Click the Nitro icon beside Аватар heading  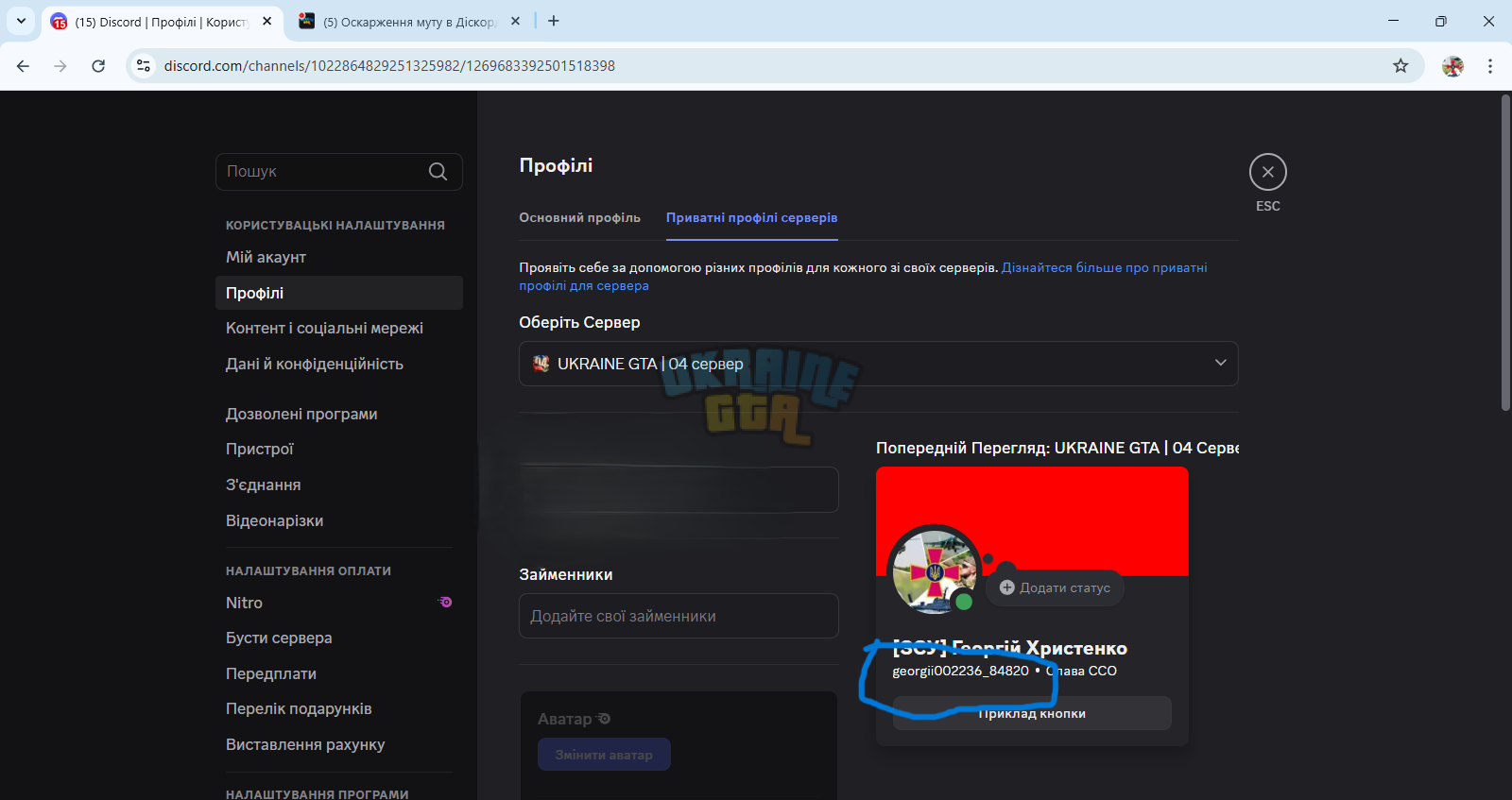(604, 719)
